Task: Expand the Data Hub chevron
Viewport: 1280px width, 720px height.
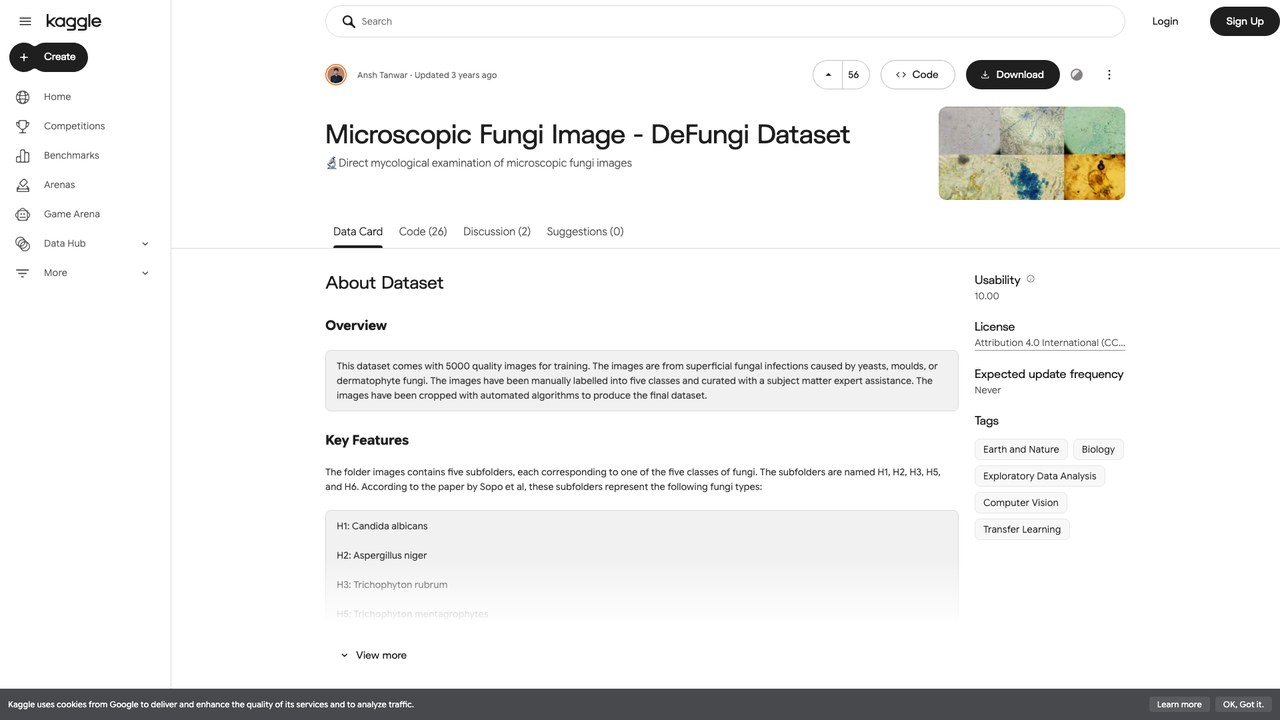Action: (x=145, y=244)
